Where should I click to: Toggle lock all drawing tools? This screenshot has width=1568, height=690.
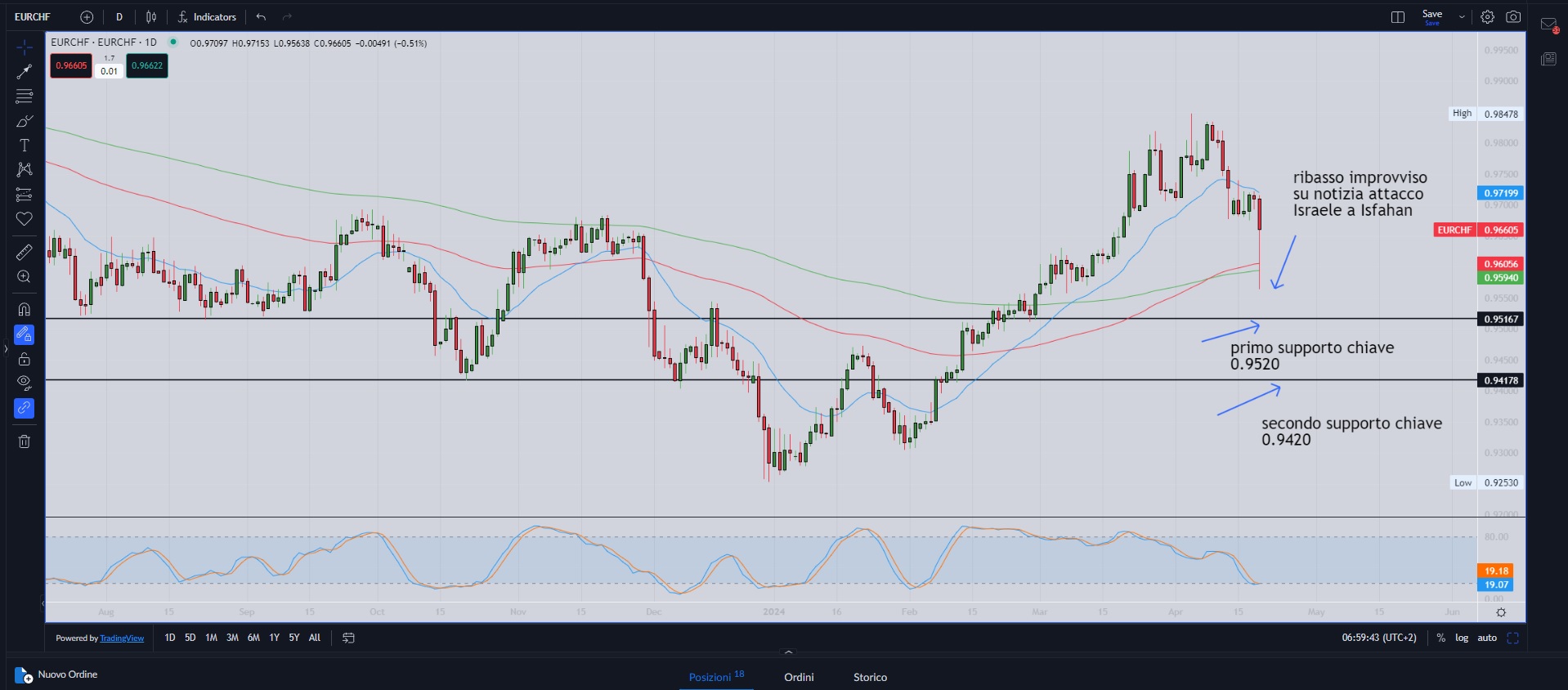coord(25,359)
